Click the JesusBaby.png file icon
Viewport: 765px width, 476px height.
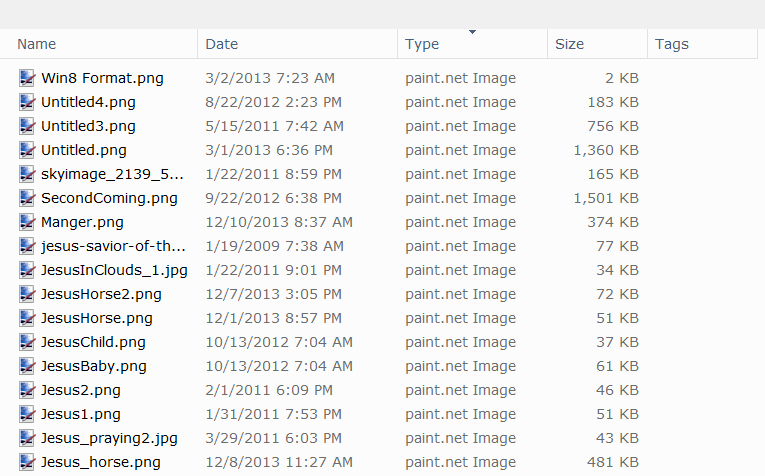pyautogui.click(x=27, y=366)
